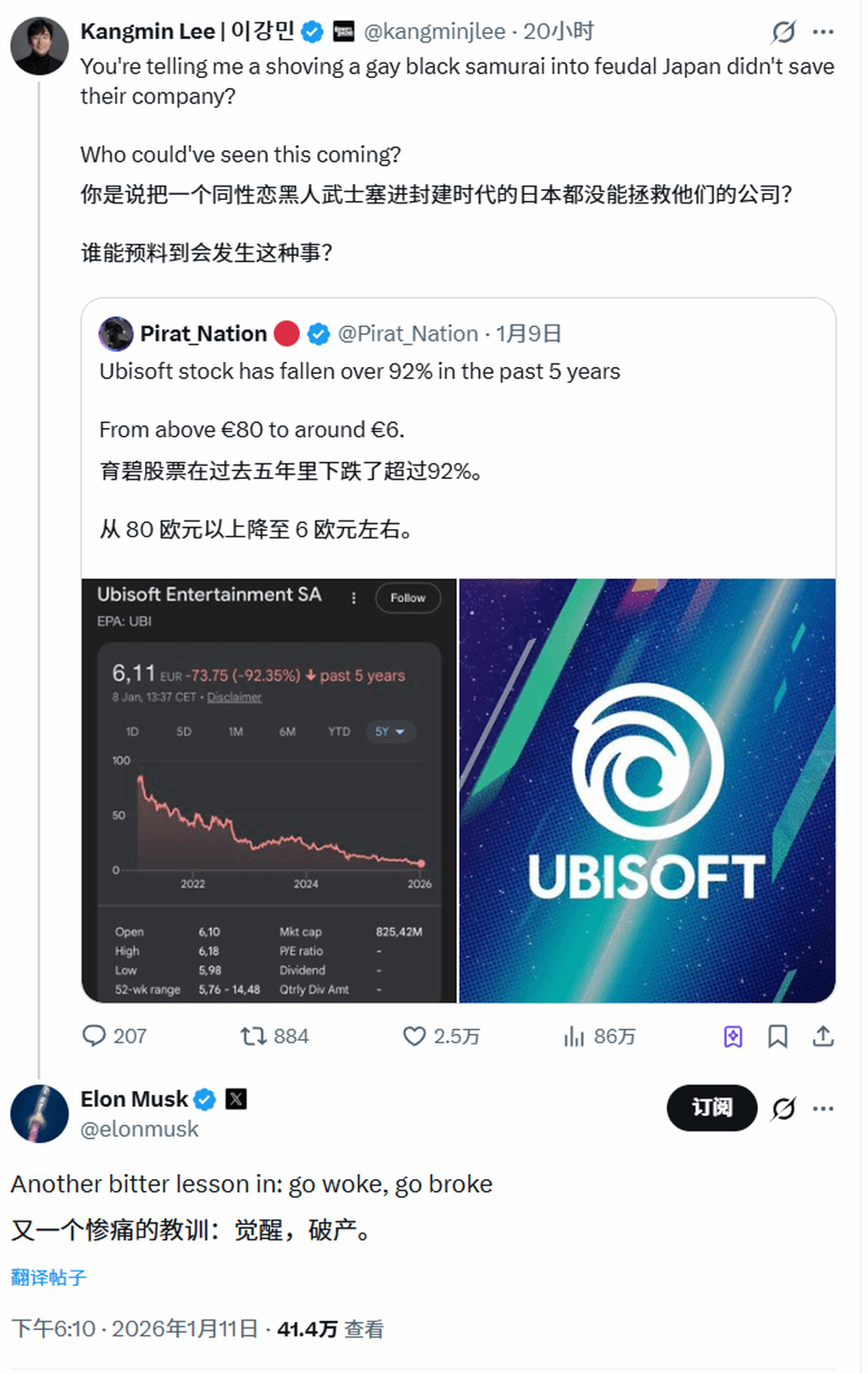Click the @elonmusk handle
The height and width of the screenshot is (1374, 868).
tap(139, 1129)
